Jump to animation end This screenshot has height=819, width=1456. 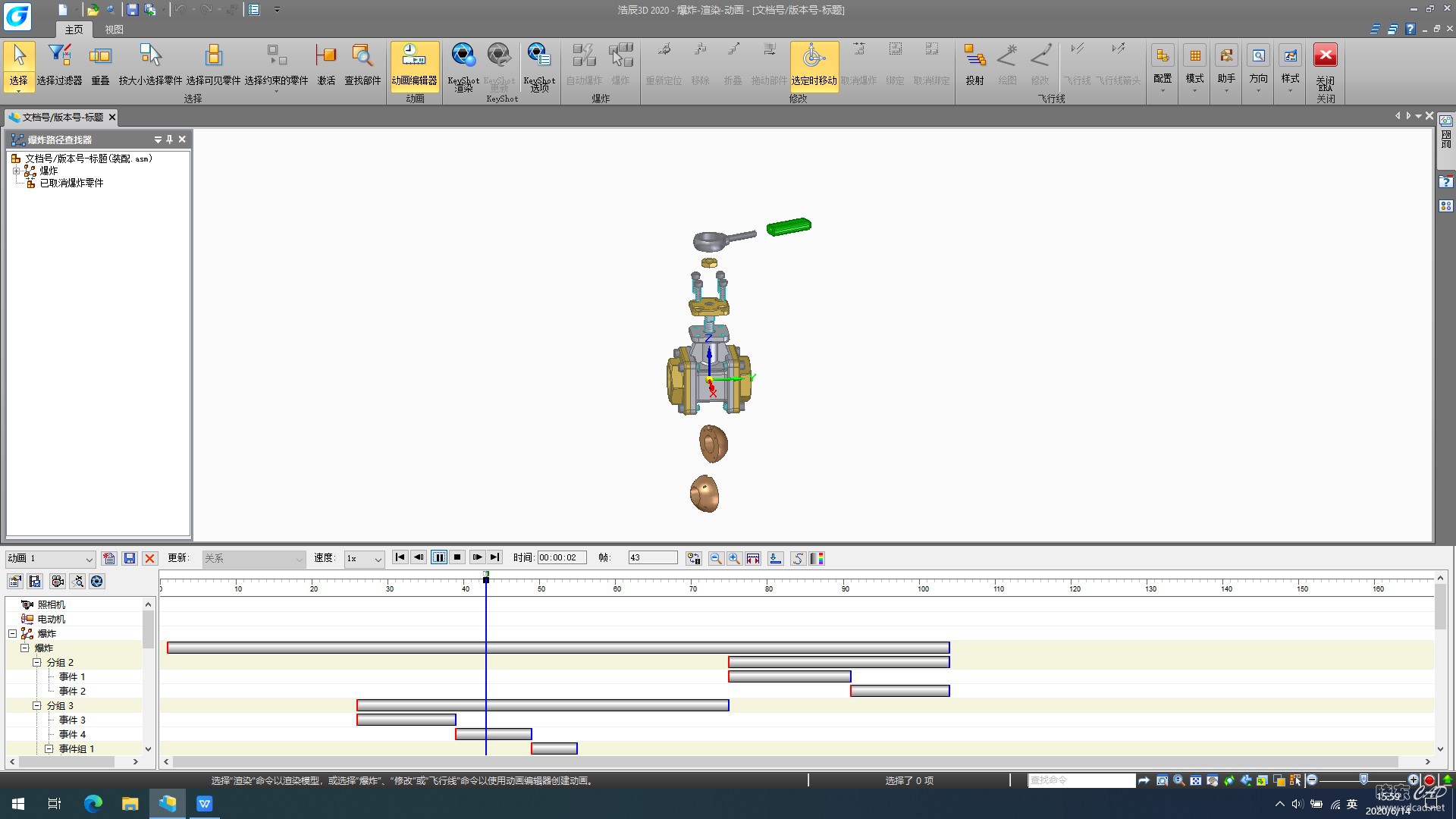click(495, 557)
